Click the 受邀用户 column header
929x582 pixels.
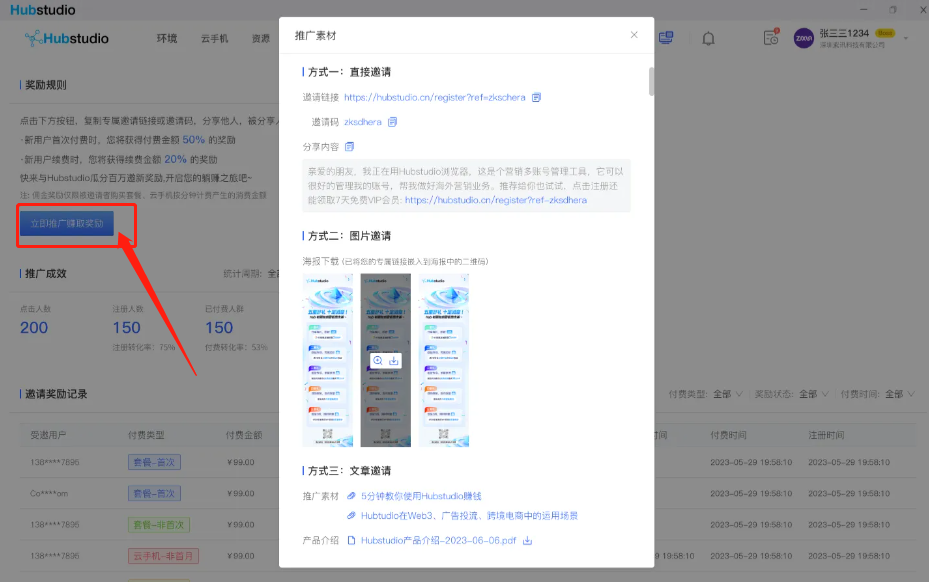(x=49, y=435)
